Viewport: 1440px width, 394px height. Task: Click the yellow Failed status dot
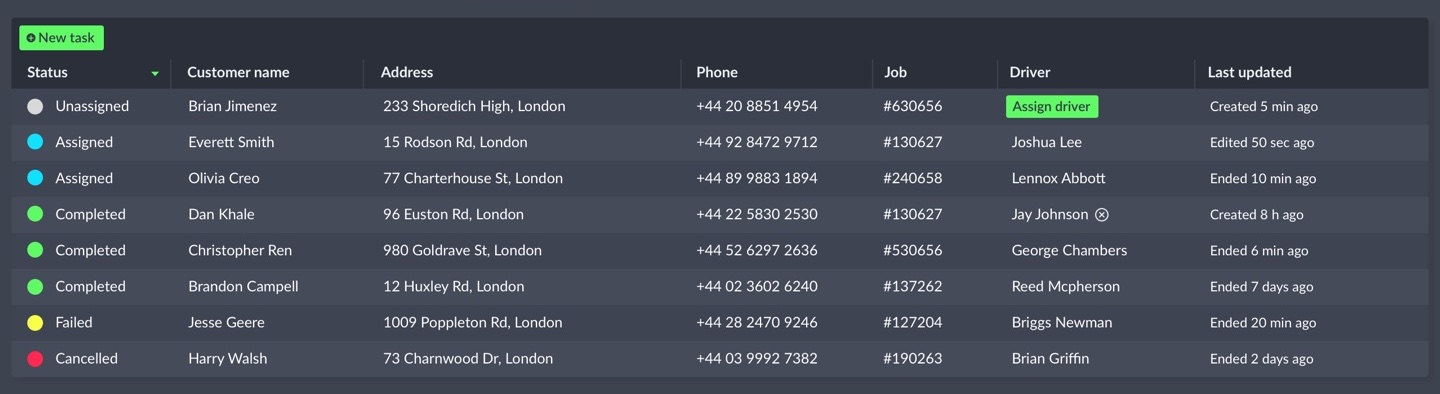(35, 322)
